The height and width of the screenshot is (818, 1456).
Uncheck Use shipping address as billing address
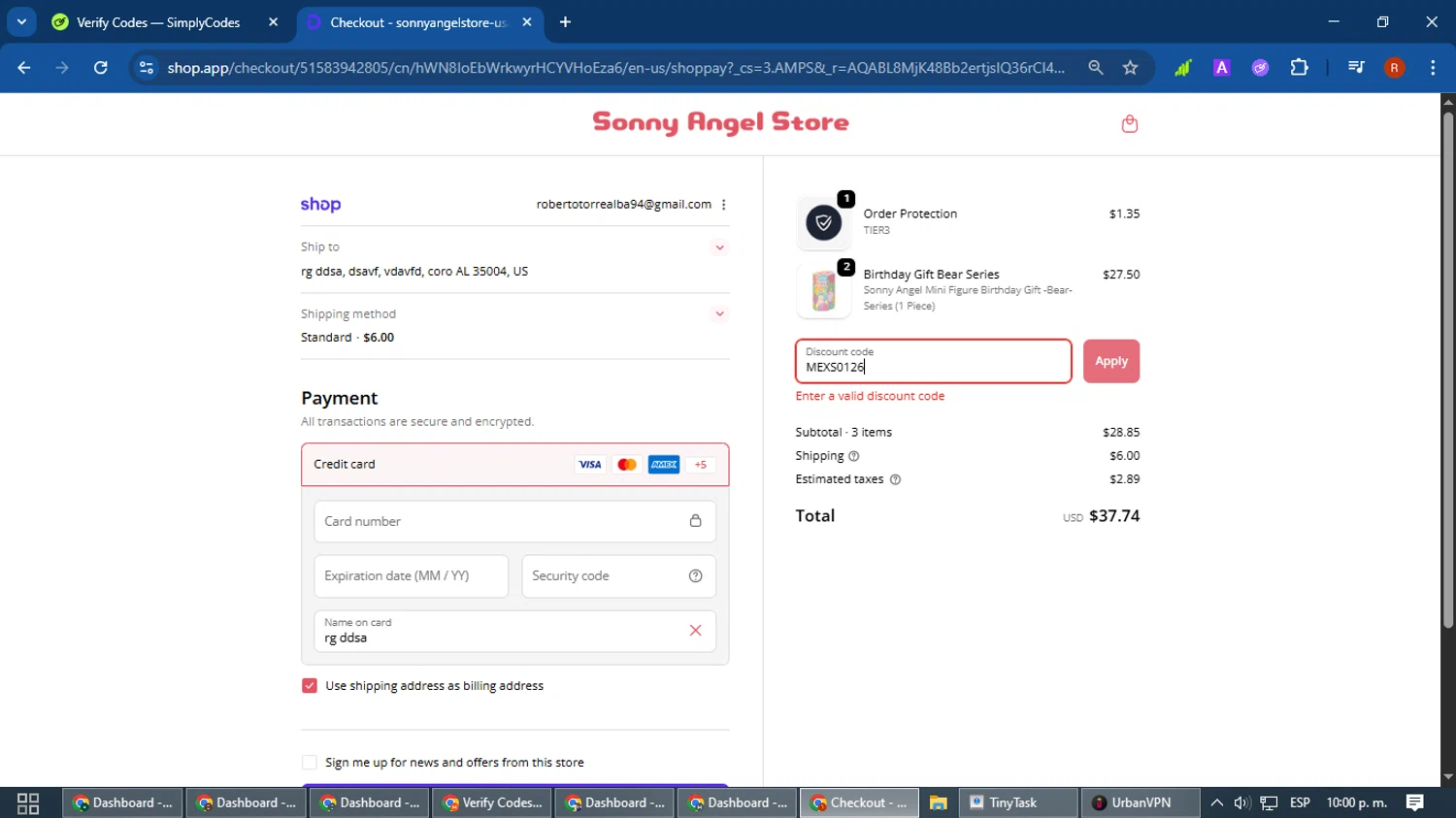pyautogui.click(x=310, y=686)
